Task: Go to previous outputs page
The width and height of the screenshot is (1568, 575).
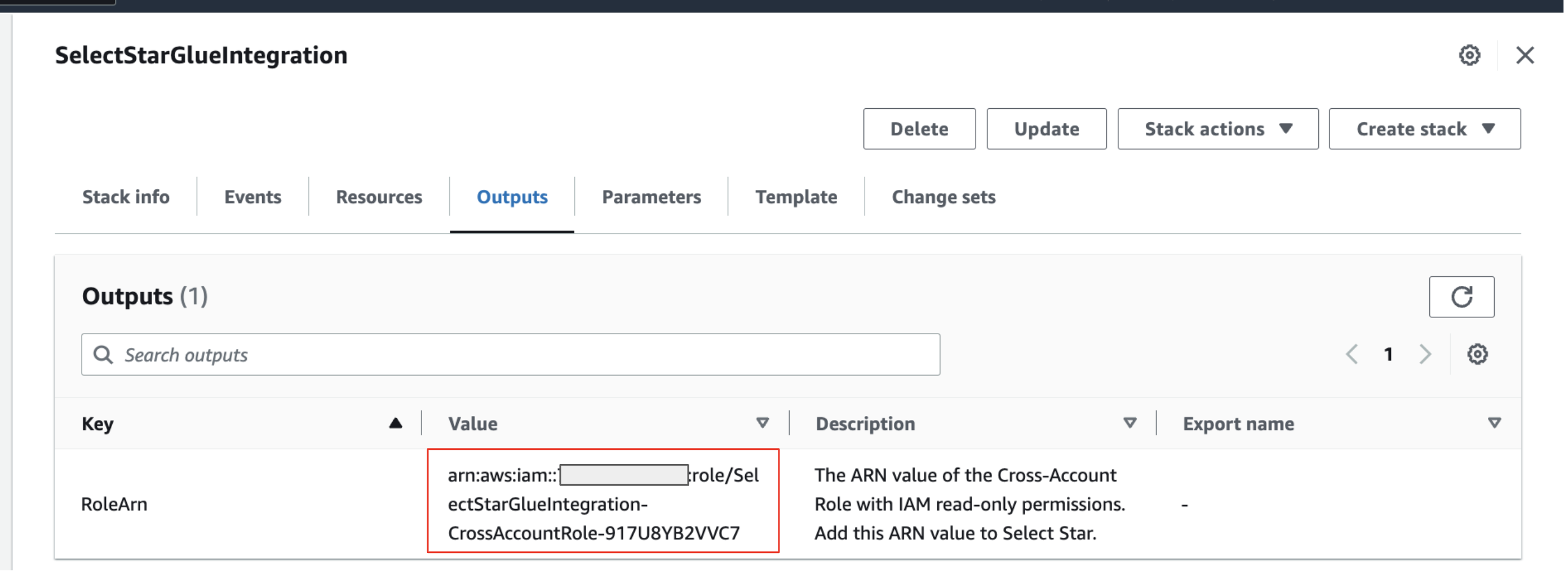Action: pyautogui.click(x=1352, y=354)
